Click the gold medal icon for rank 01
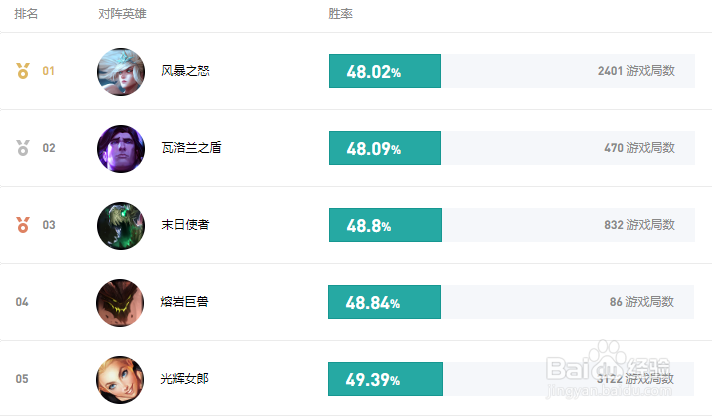This screenshot has height=416, width=712. tap(23, 71)
